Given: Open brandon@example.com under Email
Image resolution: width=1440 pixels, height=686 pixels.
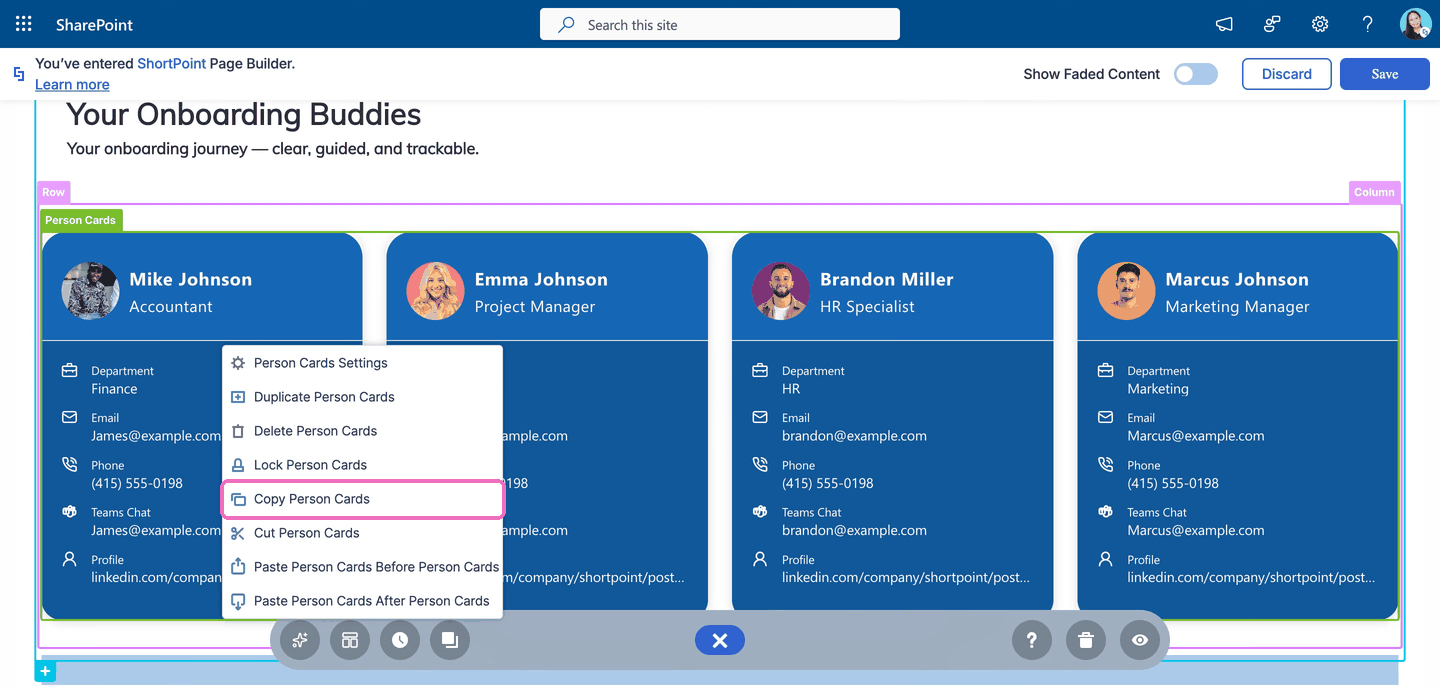Looking at the screenshot, I should click(854, 436).
